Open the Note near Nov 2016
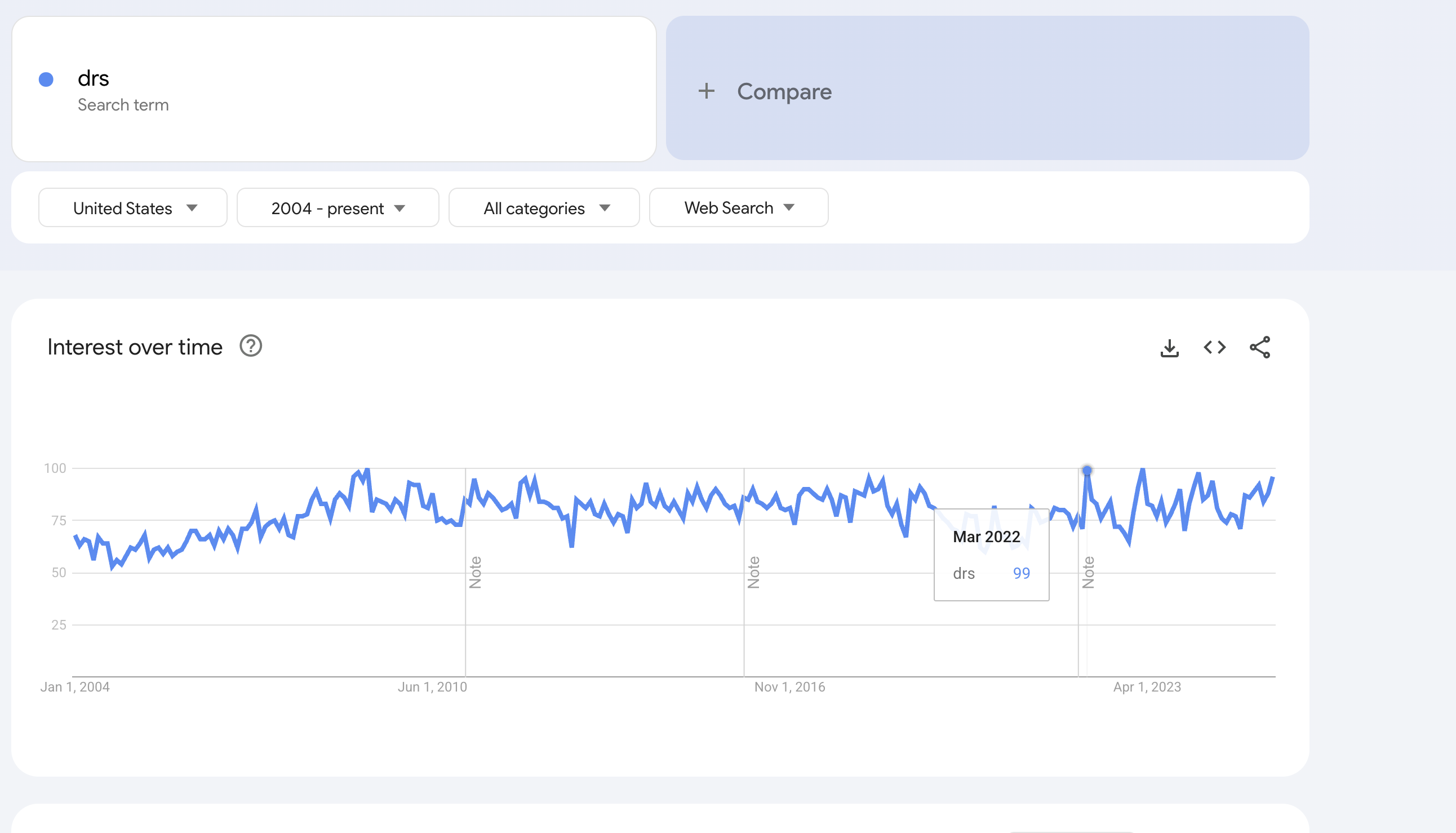Screen dimensions: 1456x833 click(x=754, y=572)
